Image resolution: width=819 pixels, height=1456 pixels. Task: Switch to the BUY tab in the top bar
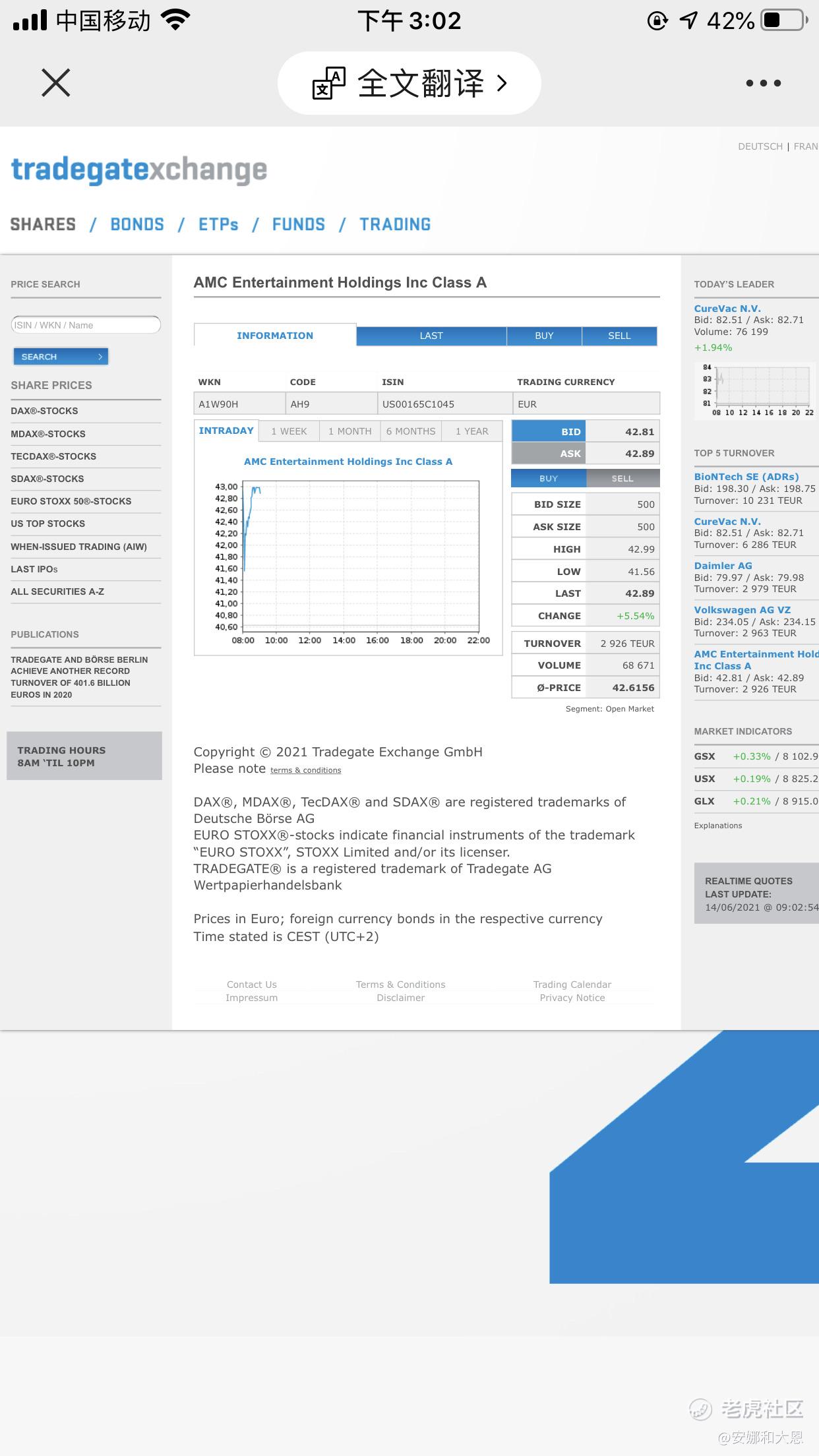[544, 336]
